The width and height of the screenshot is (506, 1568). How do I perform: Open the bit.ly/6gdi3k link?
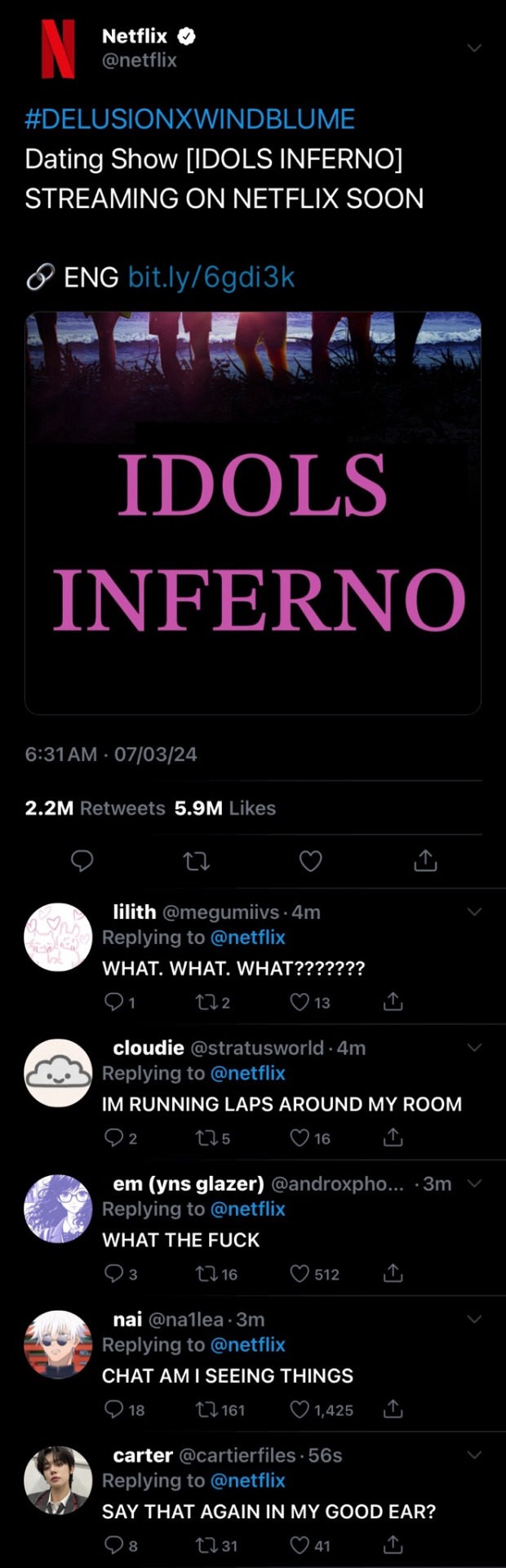click(x=211, y=278)
